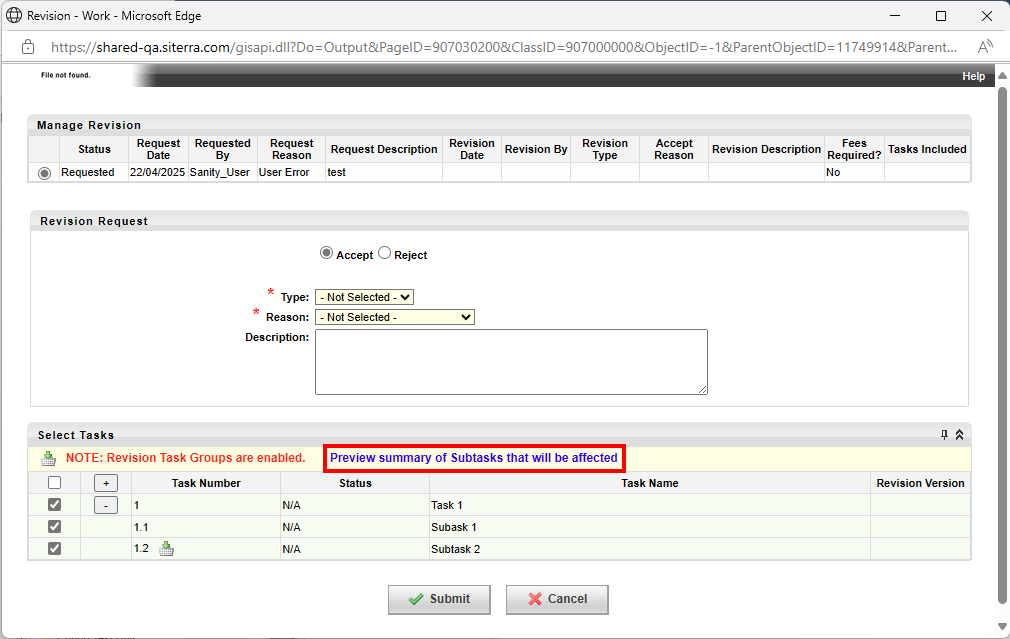Collapse Task 1 with the minus button
Image resolution: width=1010 pixels, height=639 pixels.
106,505
